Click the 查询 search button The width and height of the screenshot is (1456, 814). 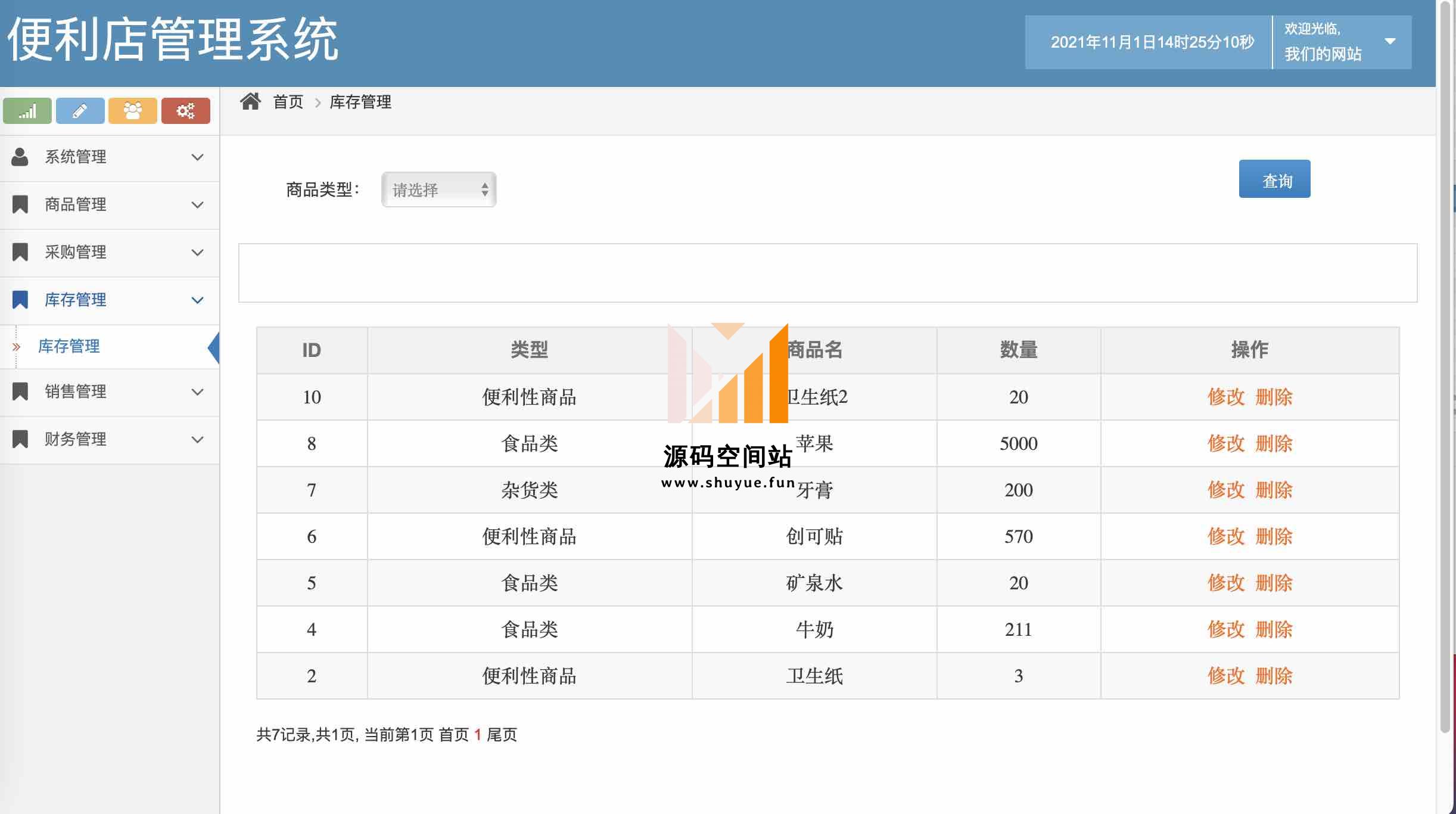[1274, 179]
